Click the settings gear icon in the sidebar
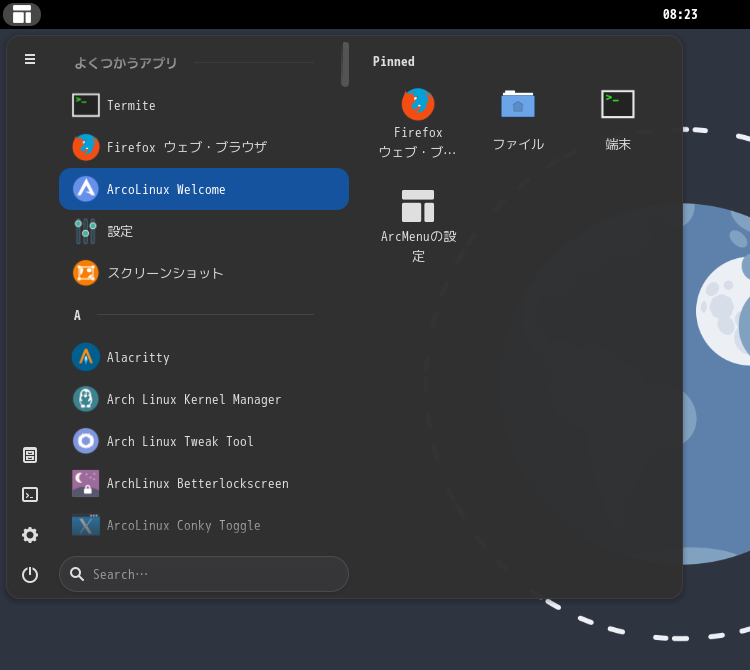 tap(30, 535)
